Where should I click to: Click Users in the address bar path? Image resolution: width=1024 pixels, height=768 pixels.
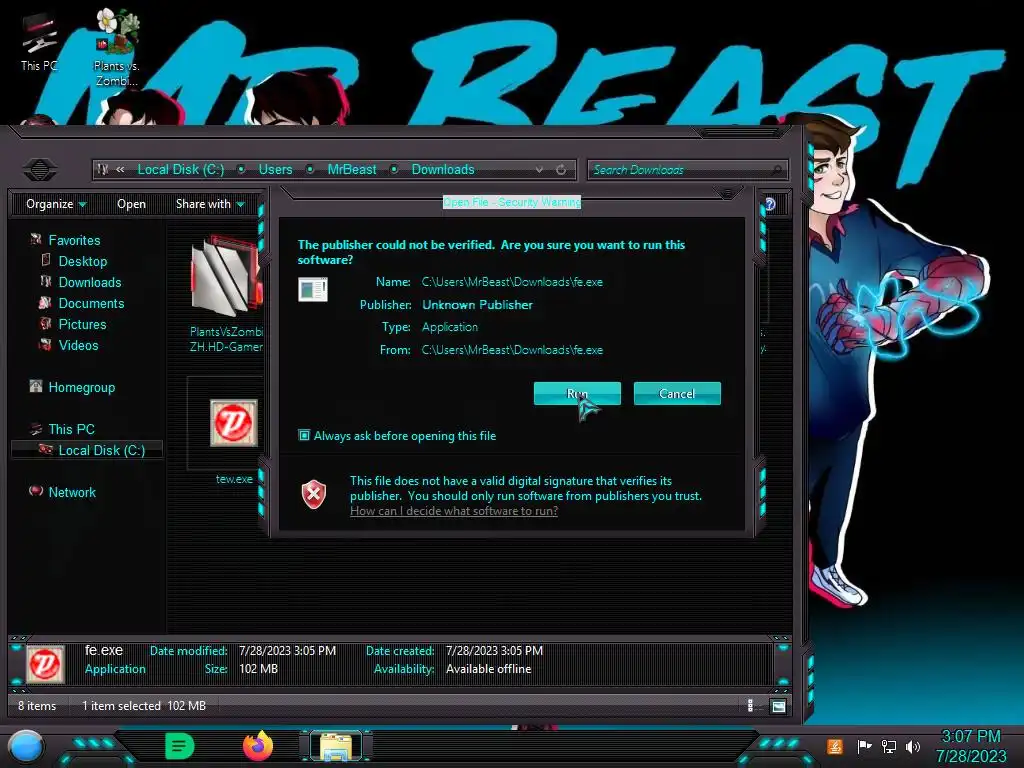pos(275,169)
